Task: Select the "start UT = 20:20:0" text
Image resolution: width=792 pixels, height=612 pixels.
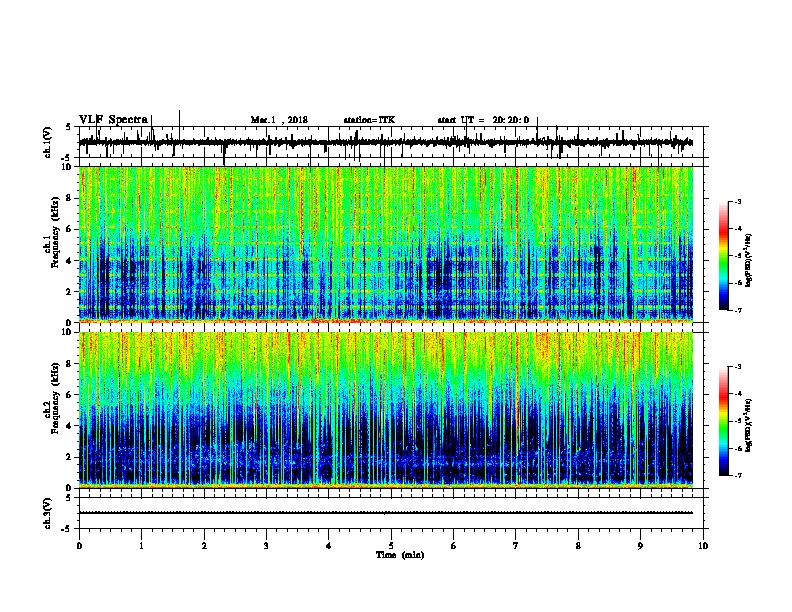Action: 483,120
